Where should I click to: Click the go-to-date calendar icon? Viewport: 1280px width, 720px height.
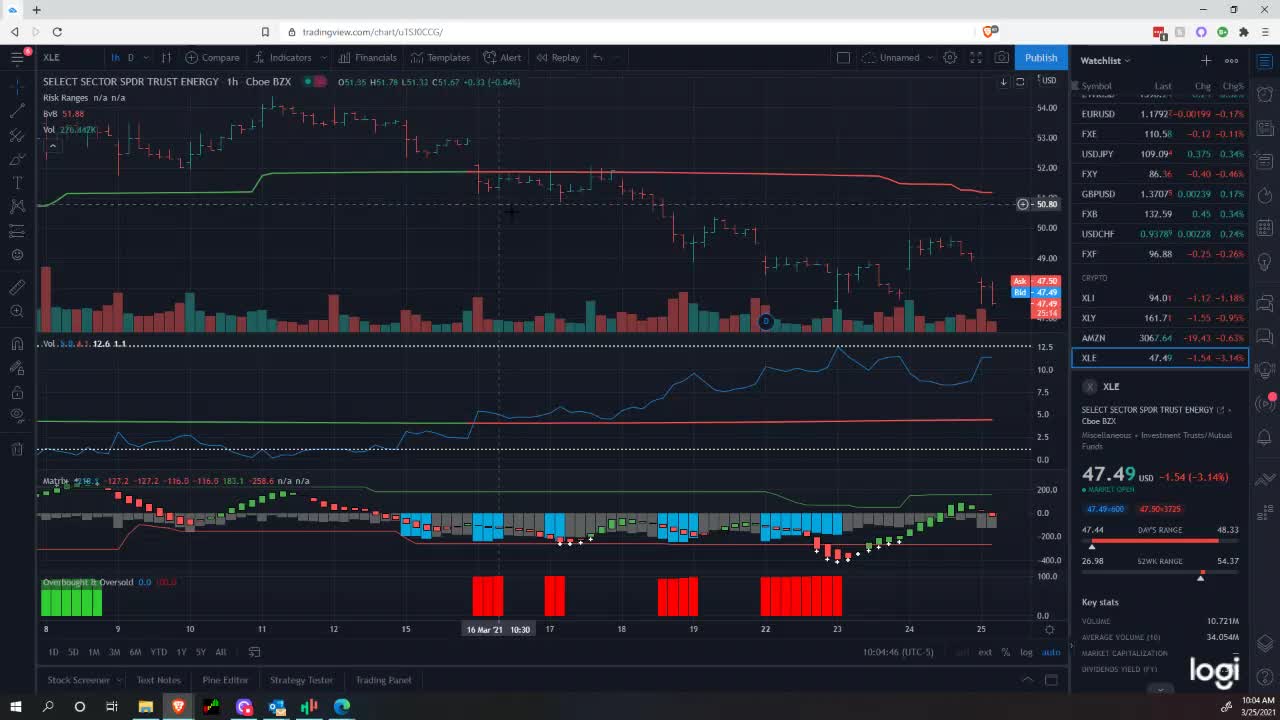[x=254, y=652]
